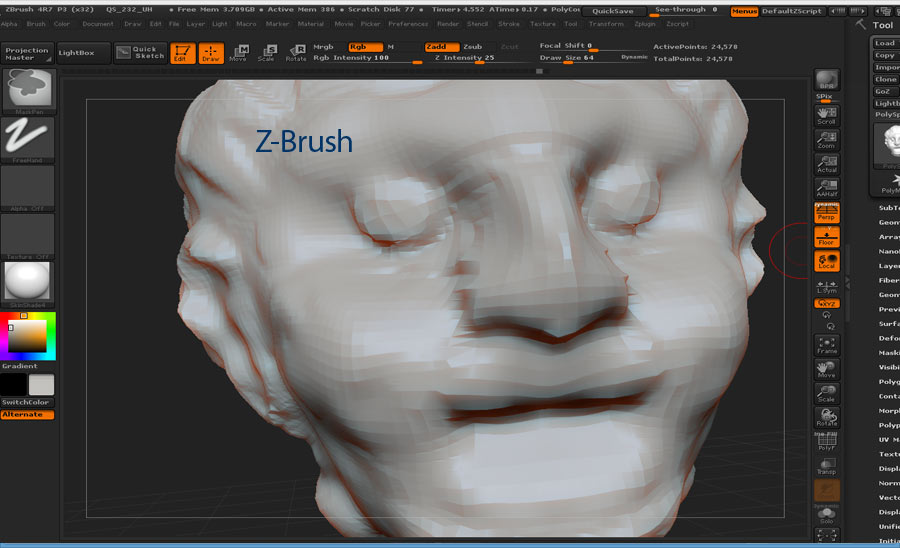Click the Texture Off thumbnail slot
Viewport: 900px width, 548px height.
[x=28, y=235]
